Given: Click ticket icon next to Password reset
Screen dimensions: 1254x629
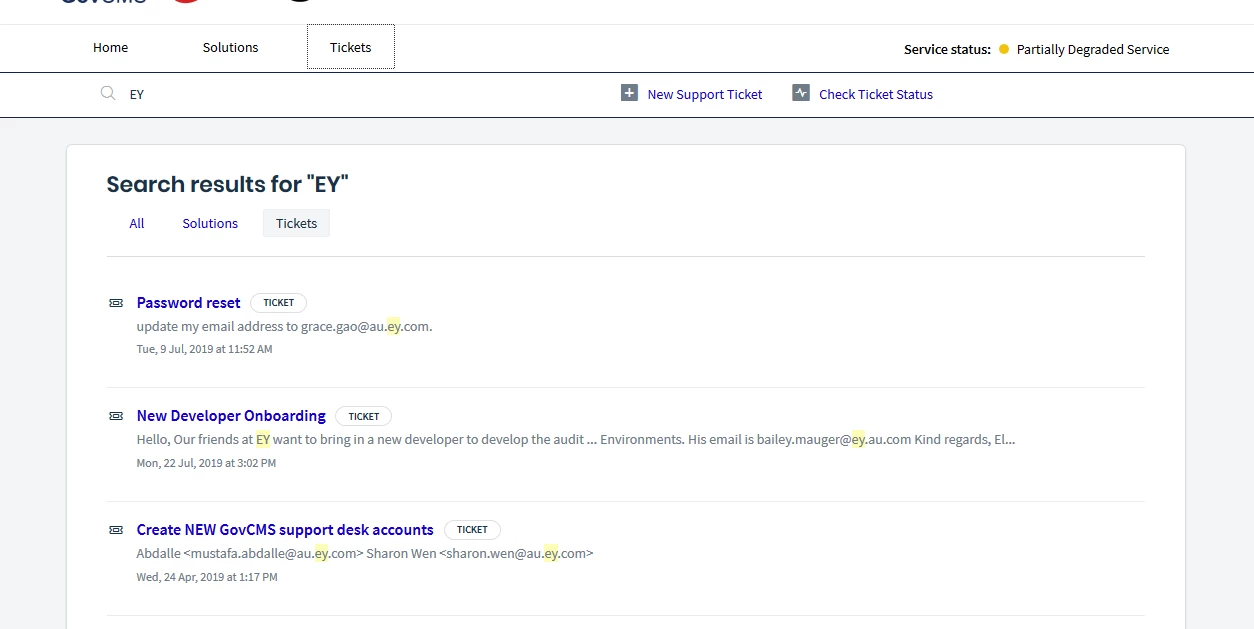Looking at the screenshot, I should coord(116,302).
